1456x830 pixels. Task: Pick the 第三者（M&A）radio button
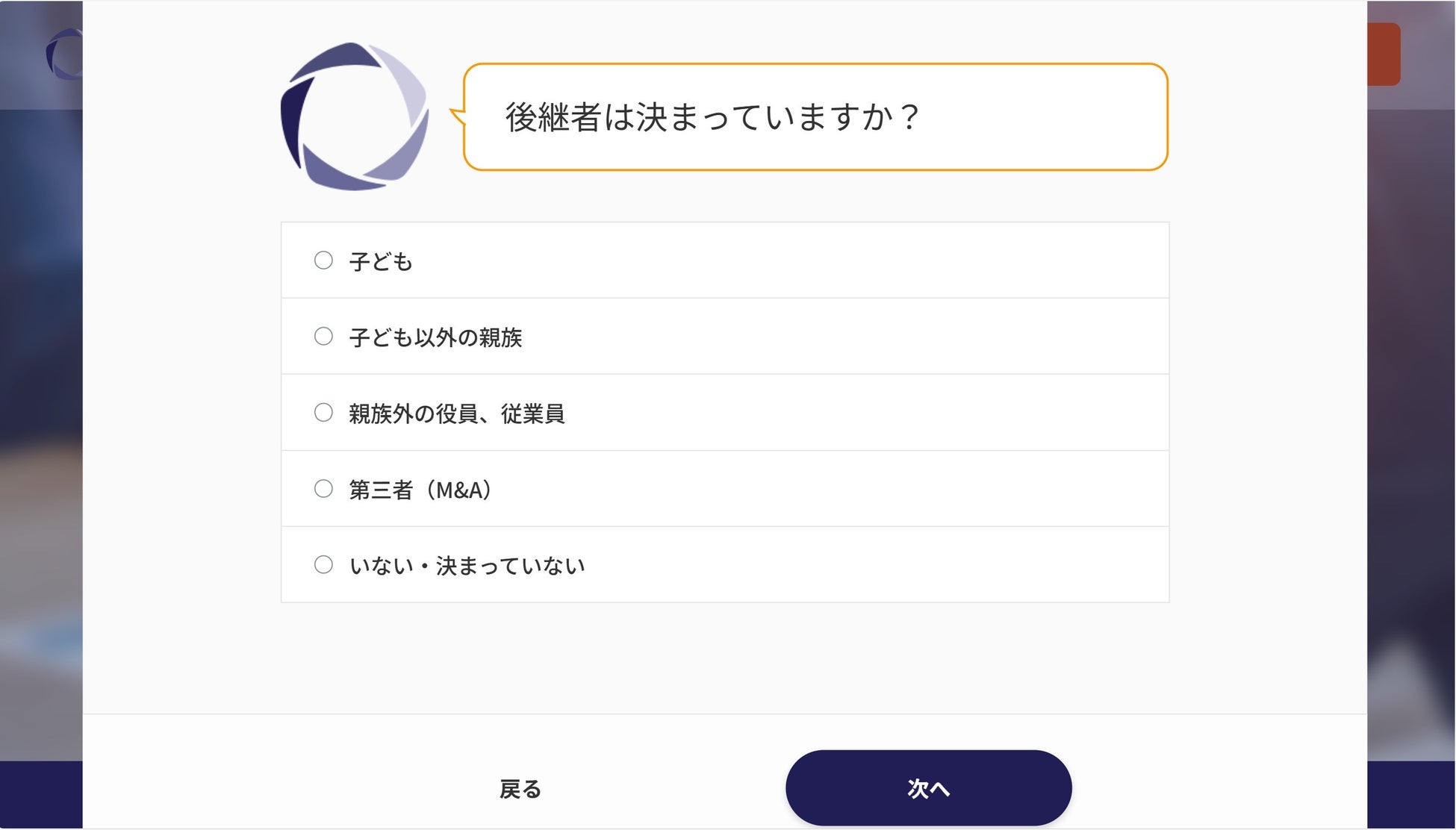click(x=323, y=489)
